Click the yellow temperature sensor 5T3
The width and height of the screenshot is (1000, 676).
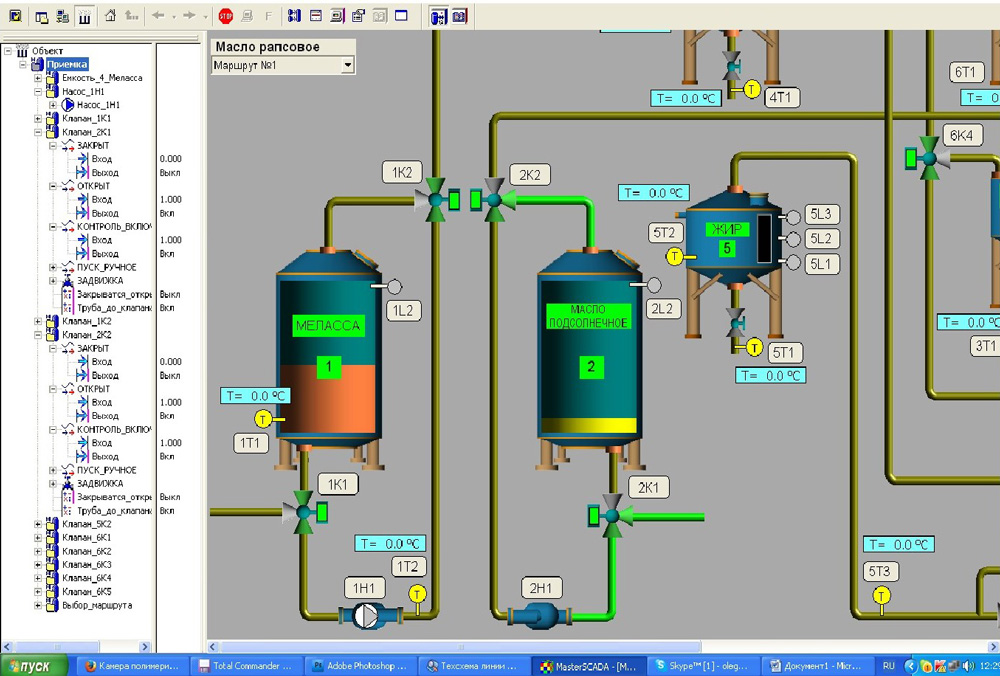click(881, 596)
